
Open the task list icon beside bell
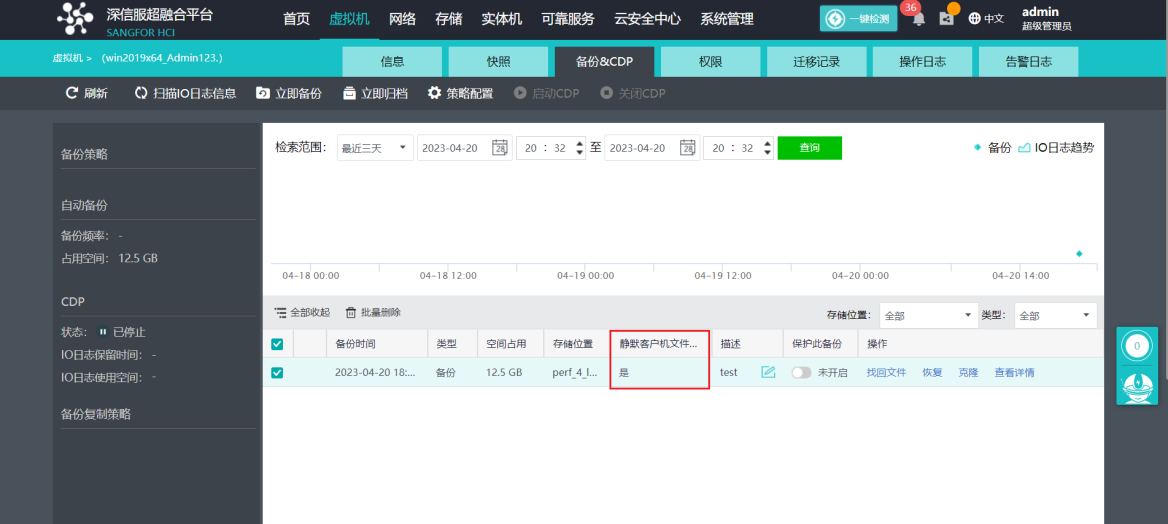pyautogui.click(x=946, y=19)
